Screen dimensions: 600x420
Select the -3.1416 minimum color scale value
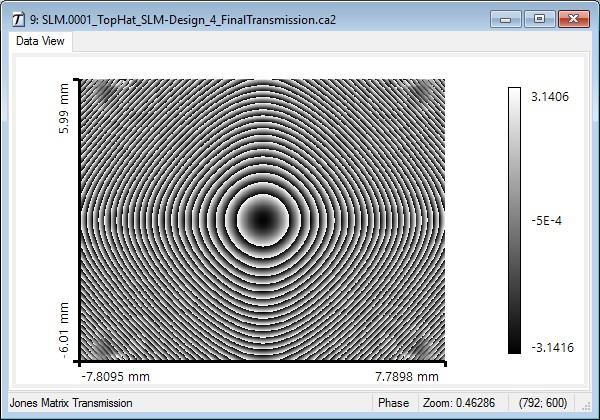coord(551,345)
